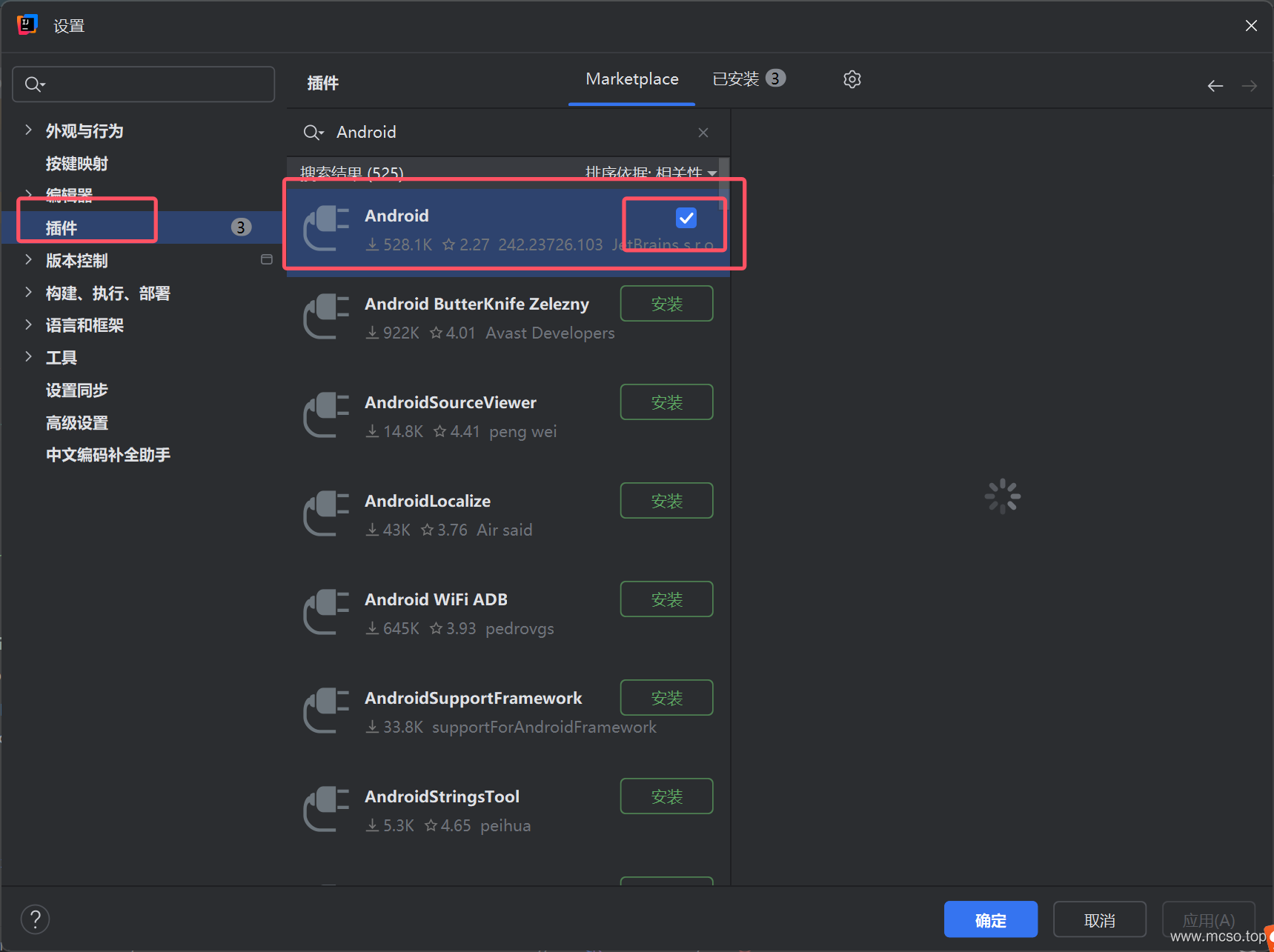Go back using the left arrow
The height and width of the screenshot is (952, 1274).
tap(1215, 86)
